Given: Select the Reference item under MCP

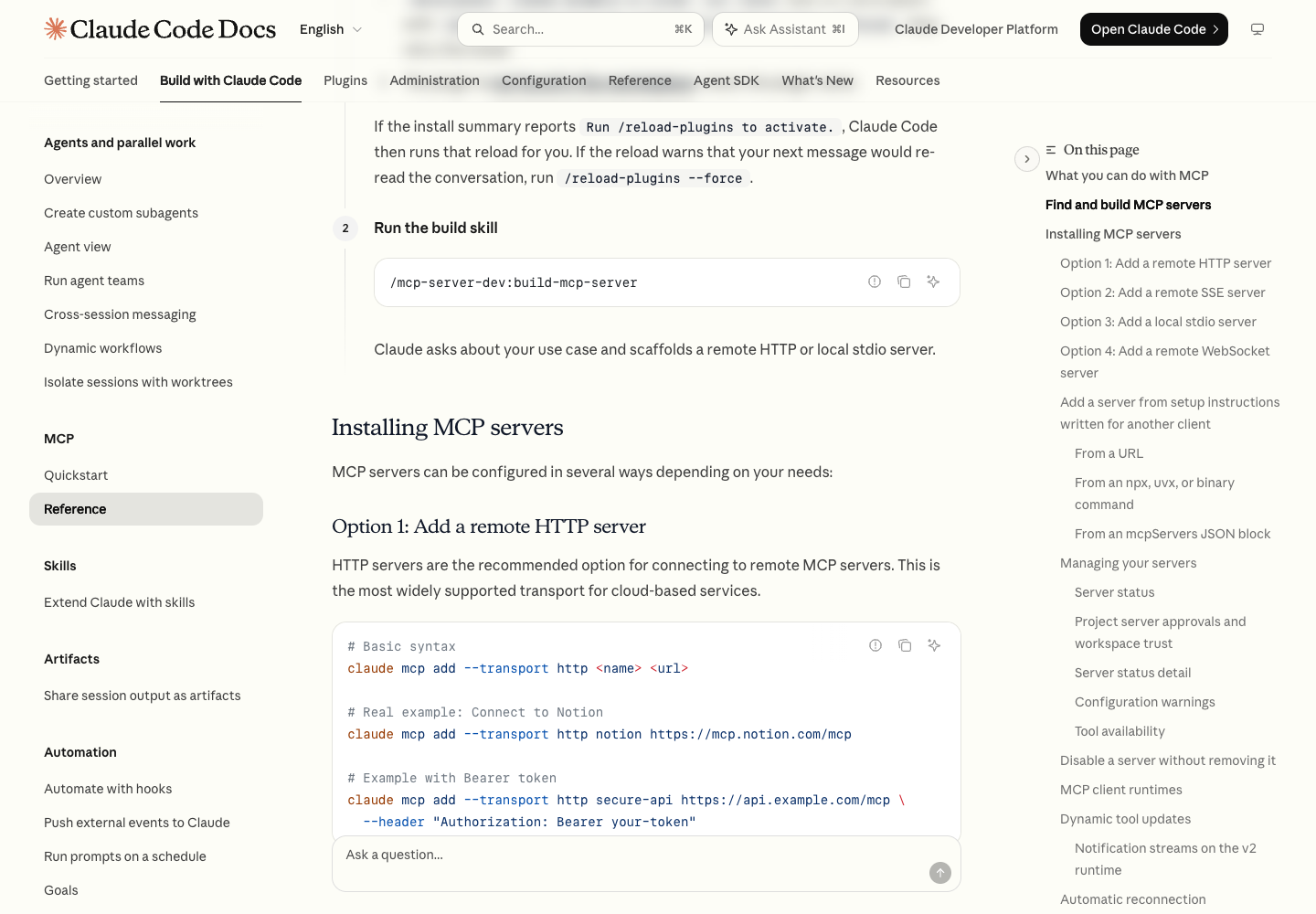Looking at the screenshot, I should pyautogui.click(x=146, y=509).
